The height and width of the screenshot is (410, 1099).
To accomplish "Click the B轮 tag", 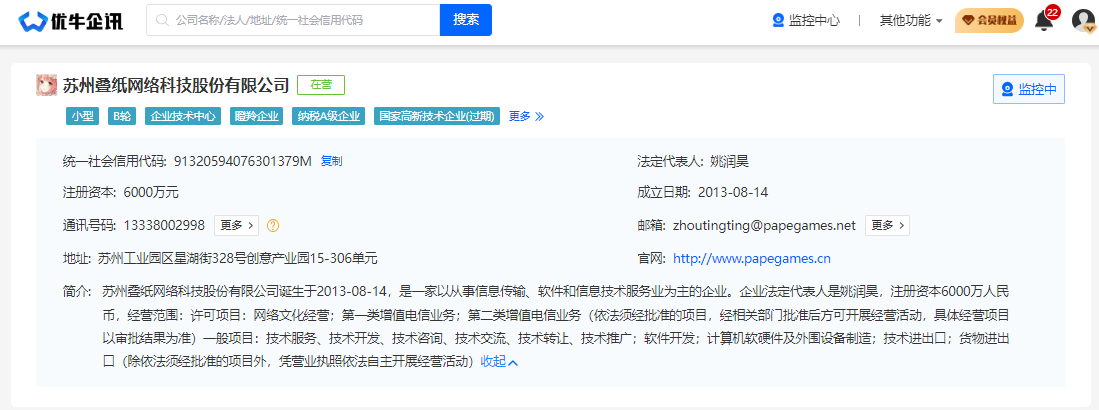I will tap(122, 116).
